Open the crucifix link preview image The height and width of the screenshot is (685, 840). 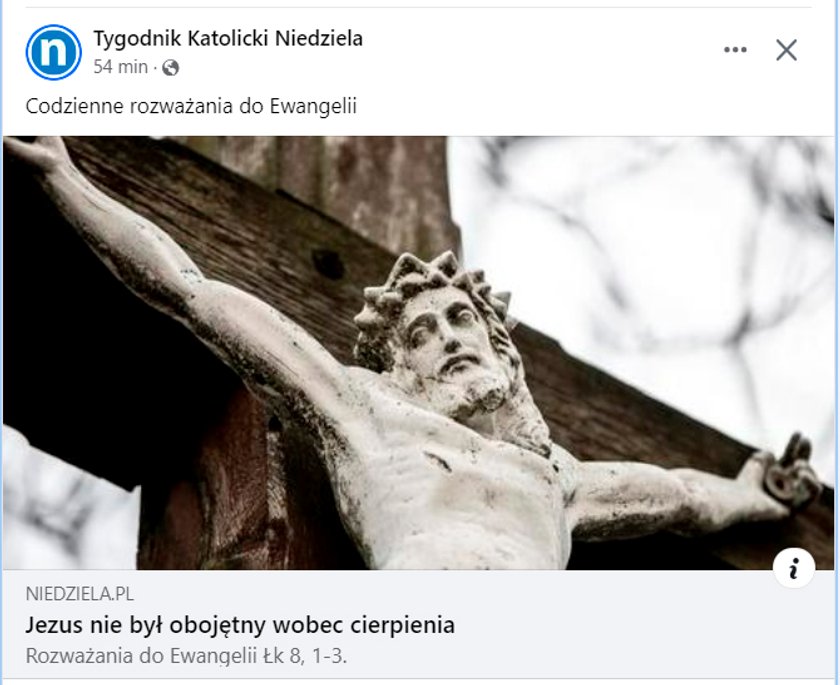(418, 353)
